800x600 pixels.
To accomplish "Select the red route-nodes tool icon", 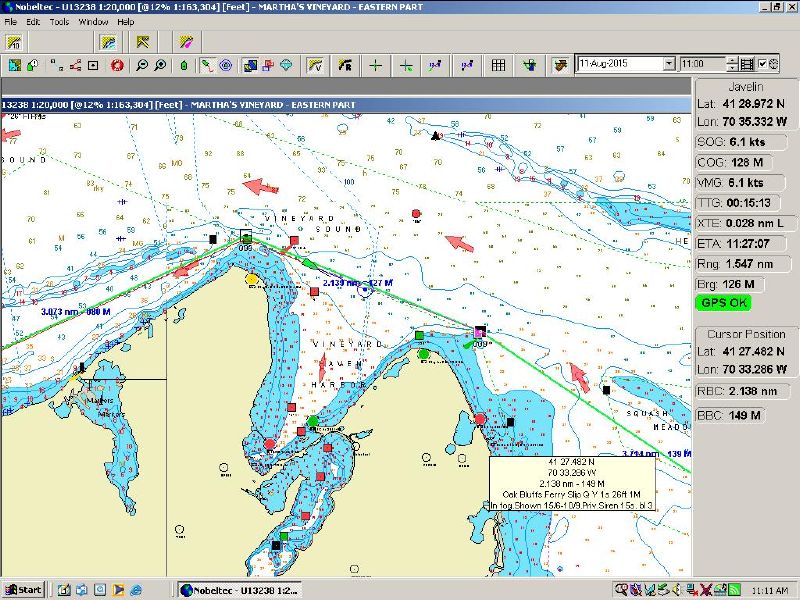I will (75, 65).
